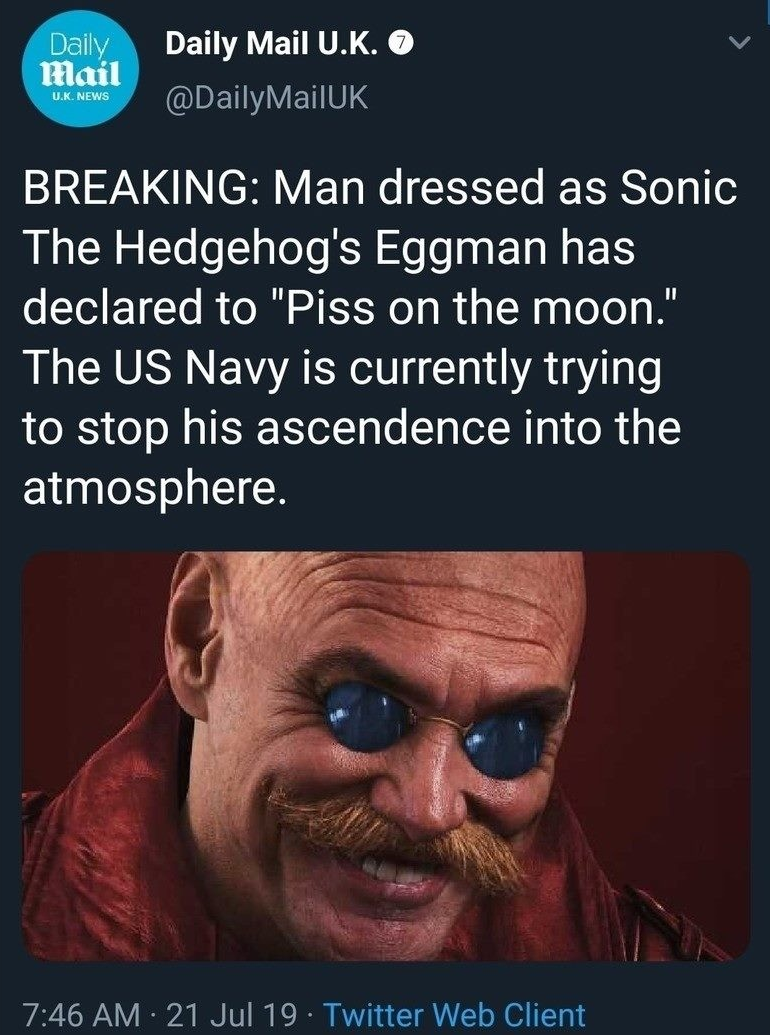Click the "U.K. NEWS" label in the avatar
The width and height of the screenshot is (770, 1035).
tap(81, 96)
